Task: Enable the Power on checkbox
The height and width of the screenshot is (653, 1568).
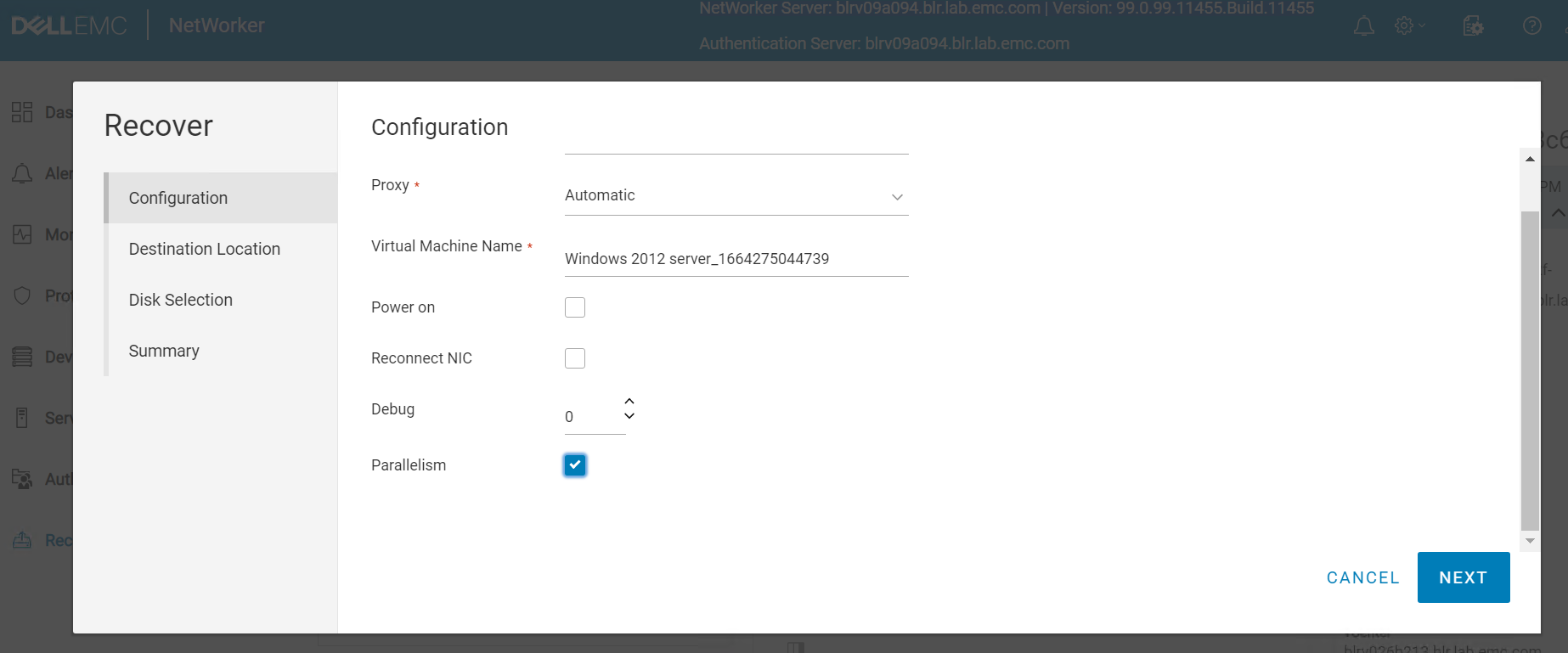Action: coord(575,307)
